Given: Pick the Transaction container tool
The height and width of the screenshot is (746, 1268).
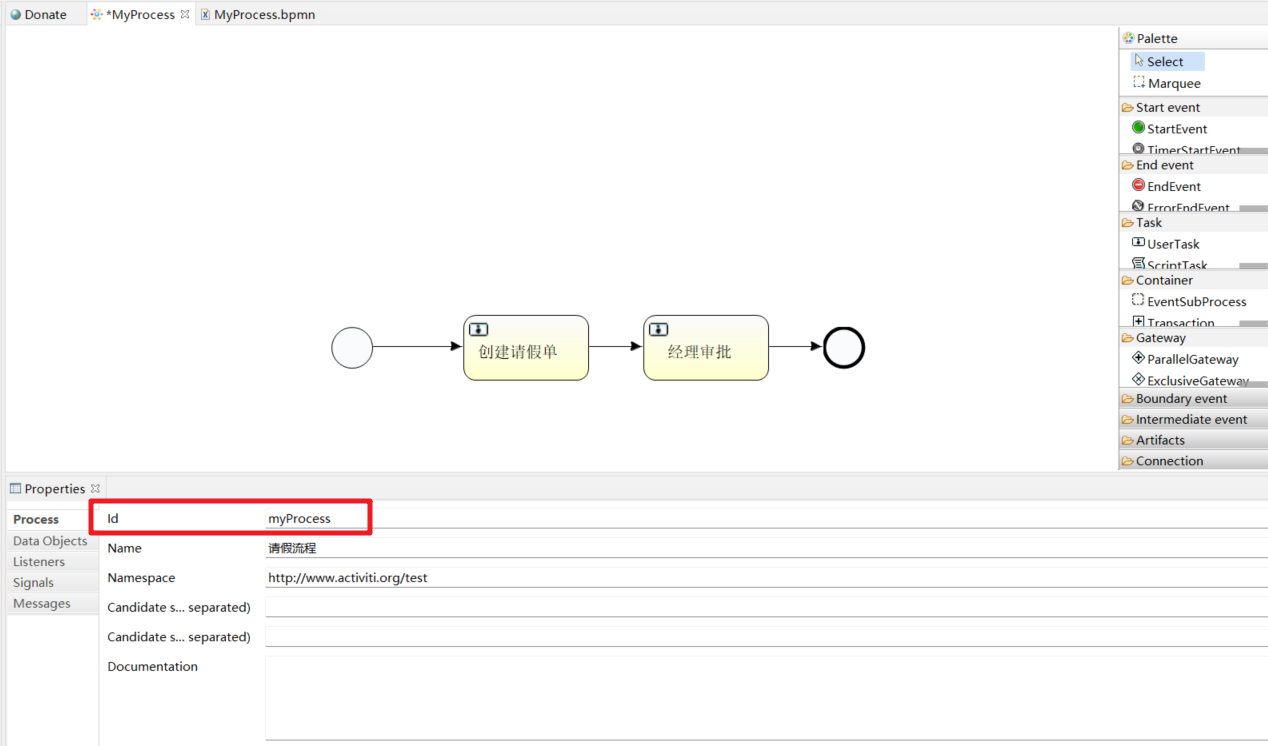Looking at the screenshot, I should click(1182, 320).
